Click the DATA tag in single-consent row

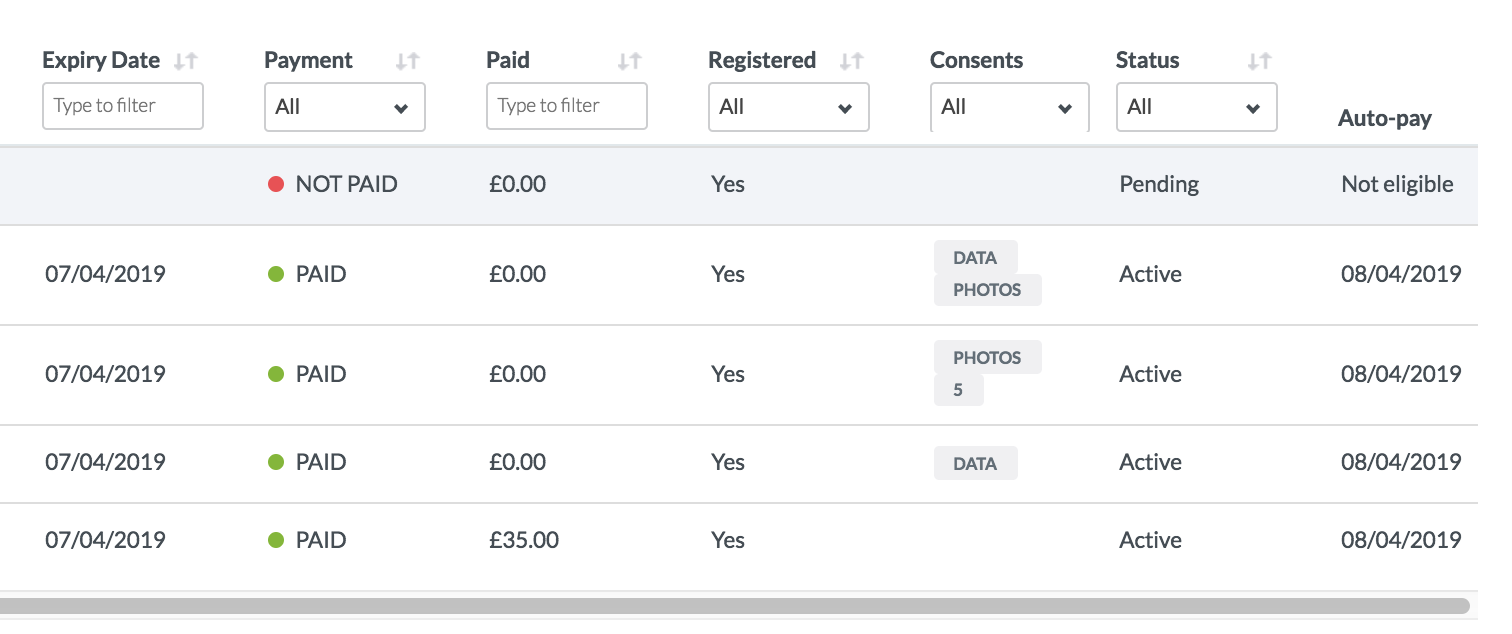[x=975, y=464]
